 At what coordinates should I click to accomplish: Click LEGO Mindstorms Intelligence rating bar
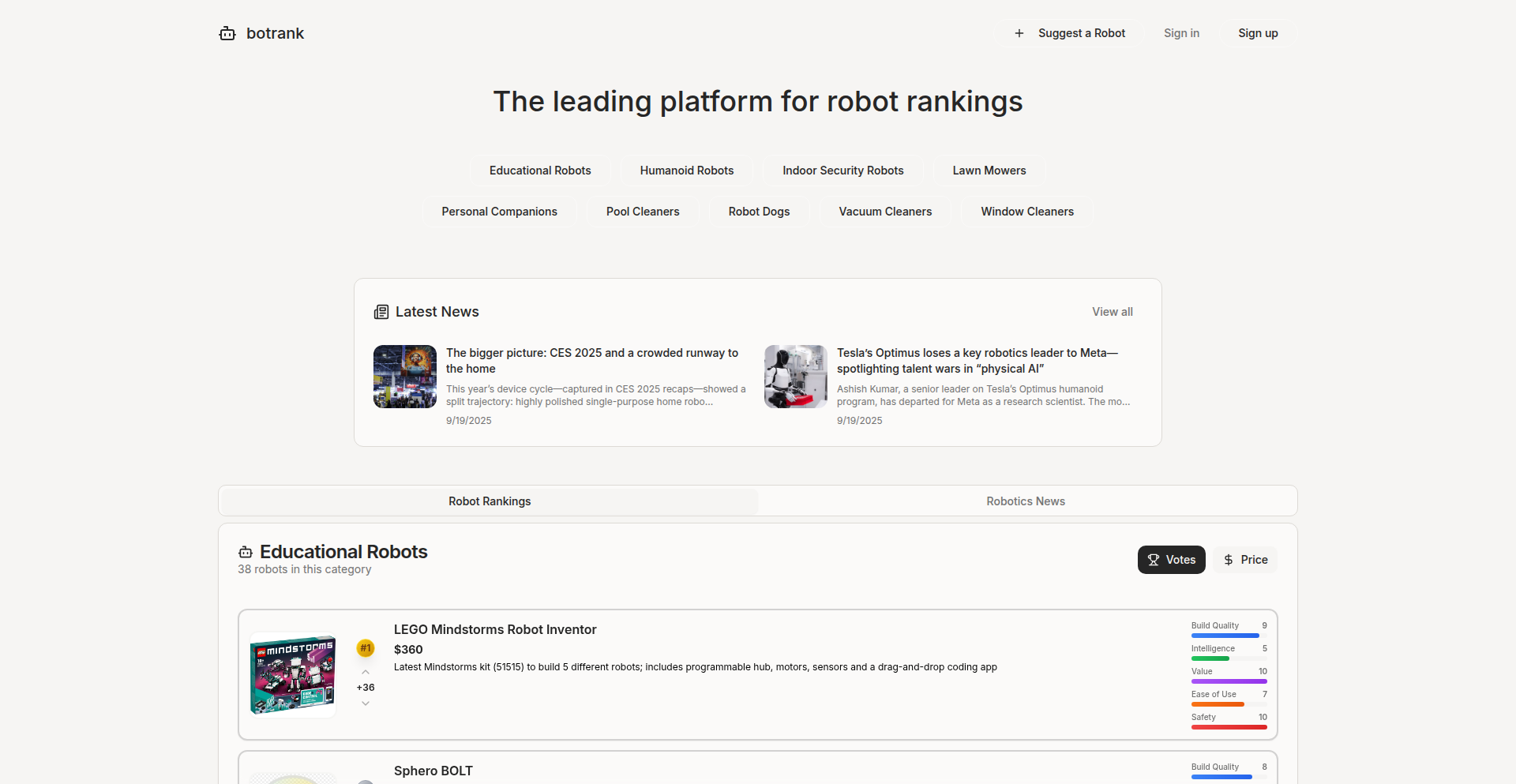click(x=1229, y=658)
